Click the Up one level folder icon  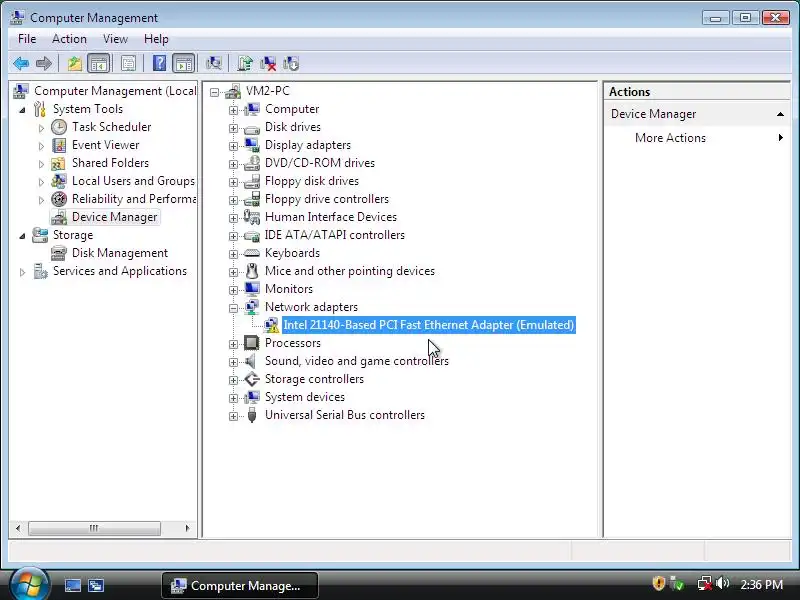[74, 63]
